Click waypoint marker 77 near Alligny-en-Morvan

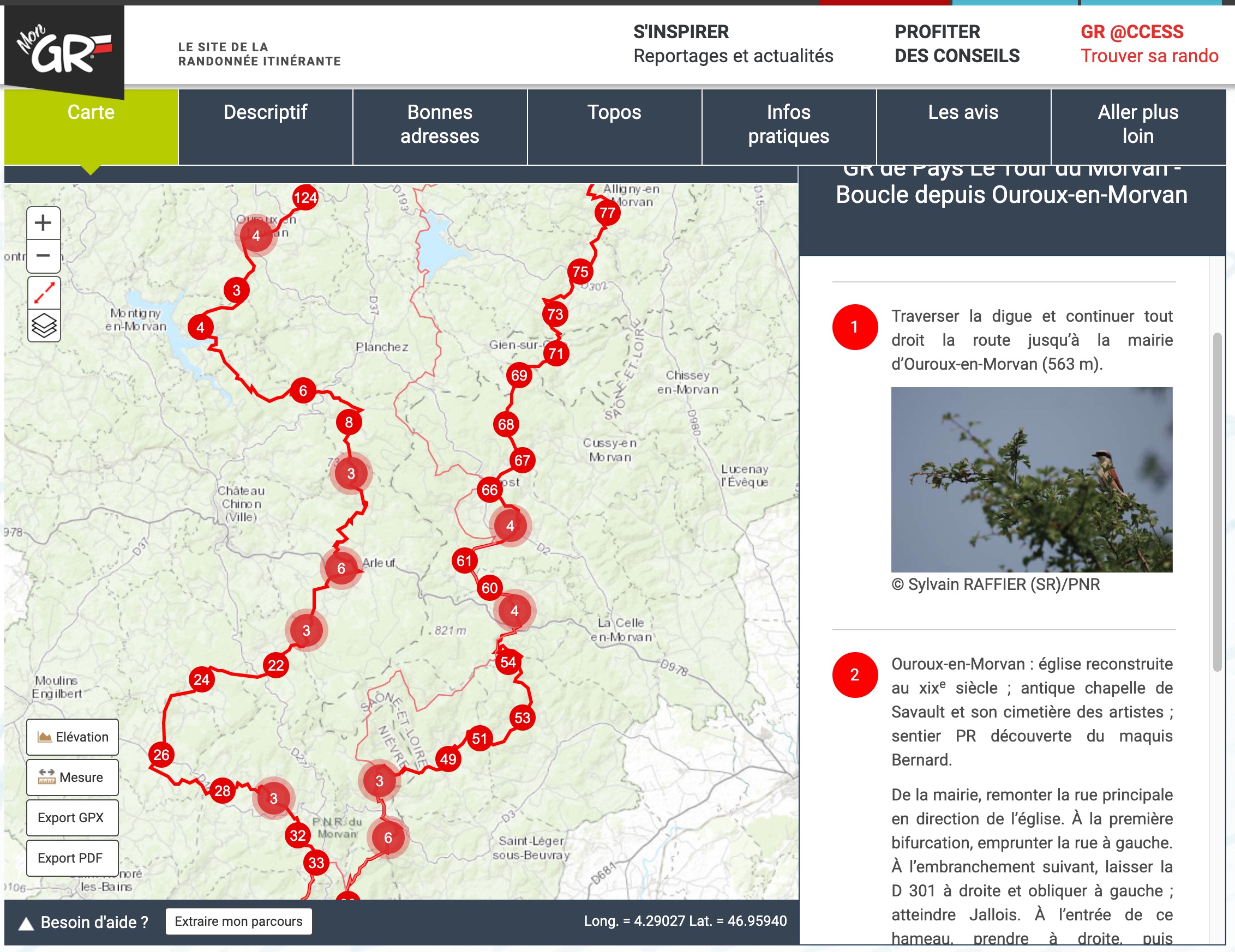point(607,213)
